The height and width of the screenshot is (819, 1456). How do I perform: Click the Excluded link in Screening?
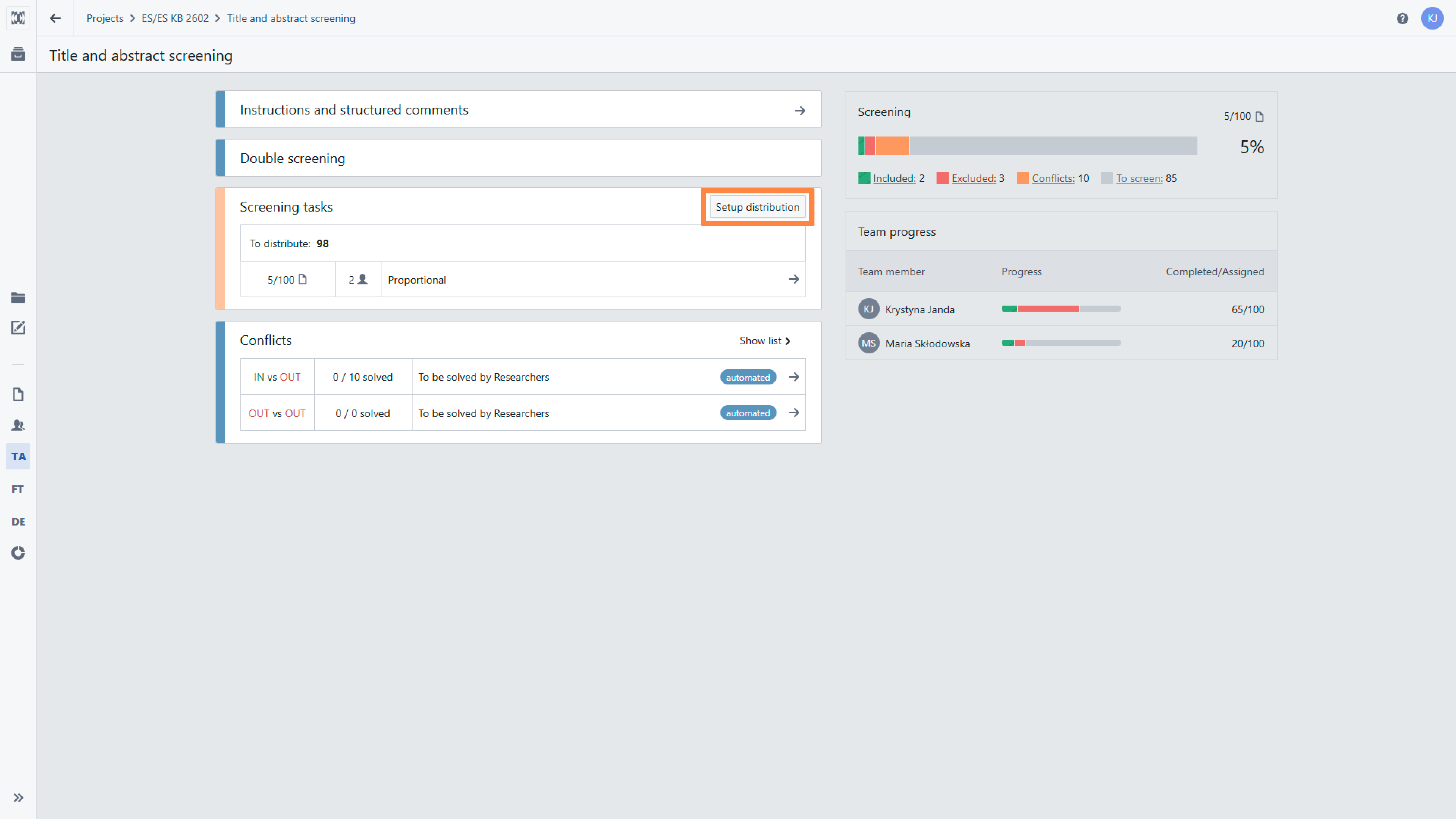(973, 178)
